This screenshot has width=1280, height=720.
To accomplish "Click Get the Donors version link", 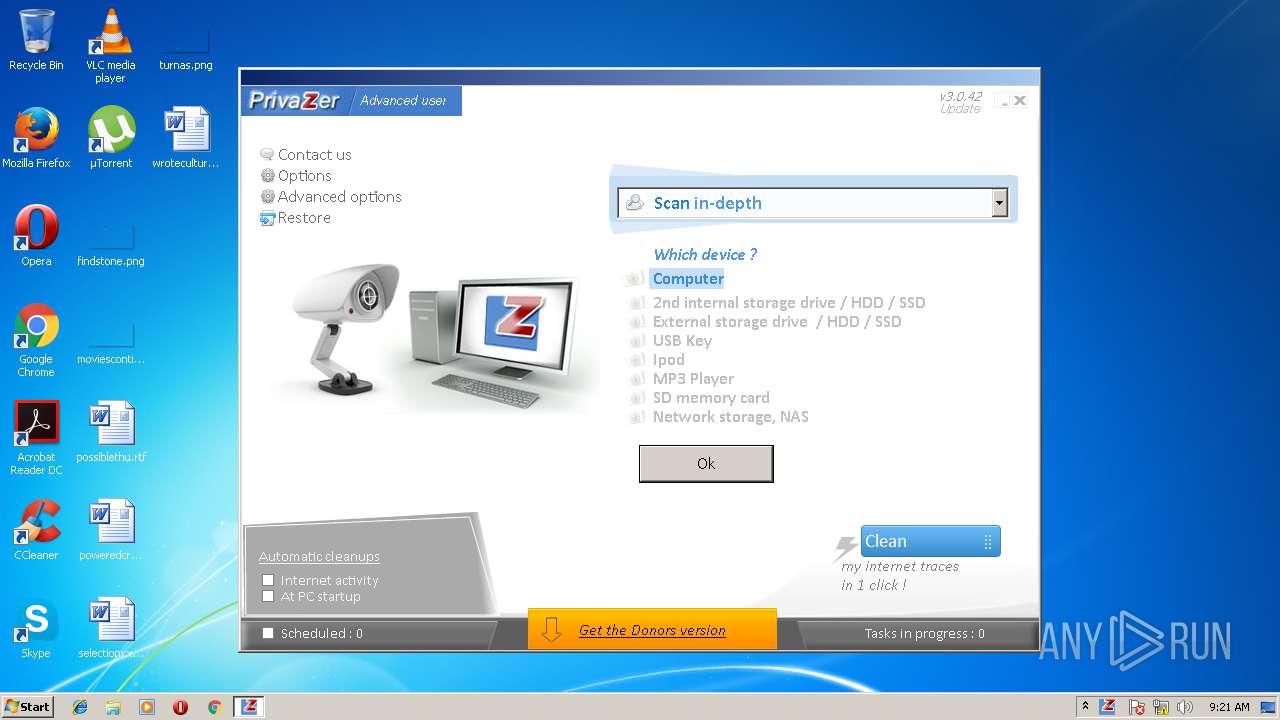I will coord(652,630).
